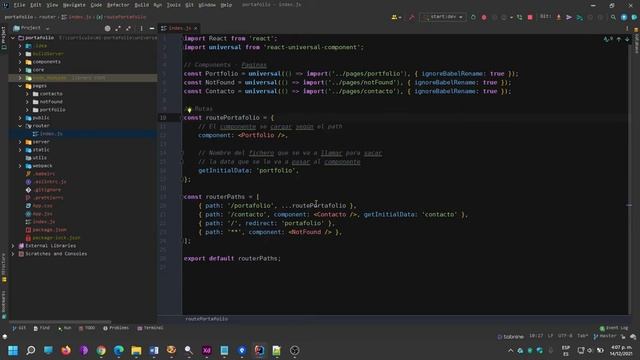Viewport: 640px width, 360px height.
Task: Select Scratches and Consoles node
Action: tap(56, 254)
